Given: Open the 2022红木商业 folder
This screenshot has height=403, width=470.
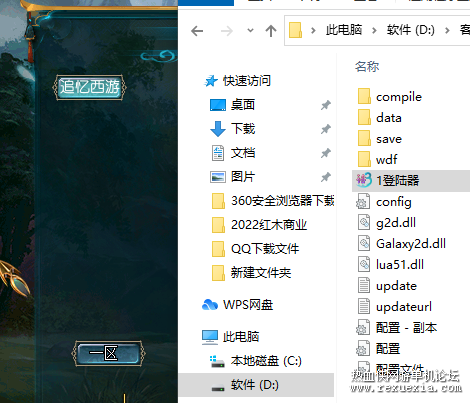Looking at the screenshot, I should click(x=269, y=225).
